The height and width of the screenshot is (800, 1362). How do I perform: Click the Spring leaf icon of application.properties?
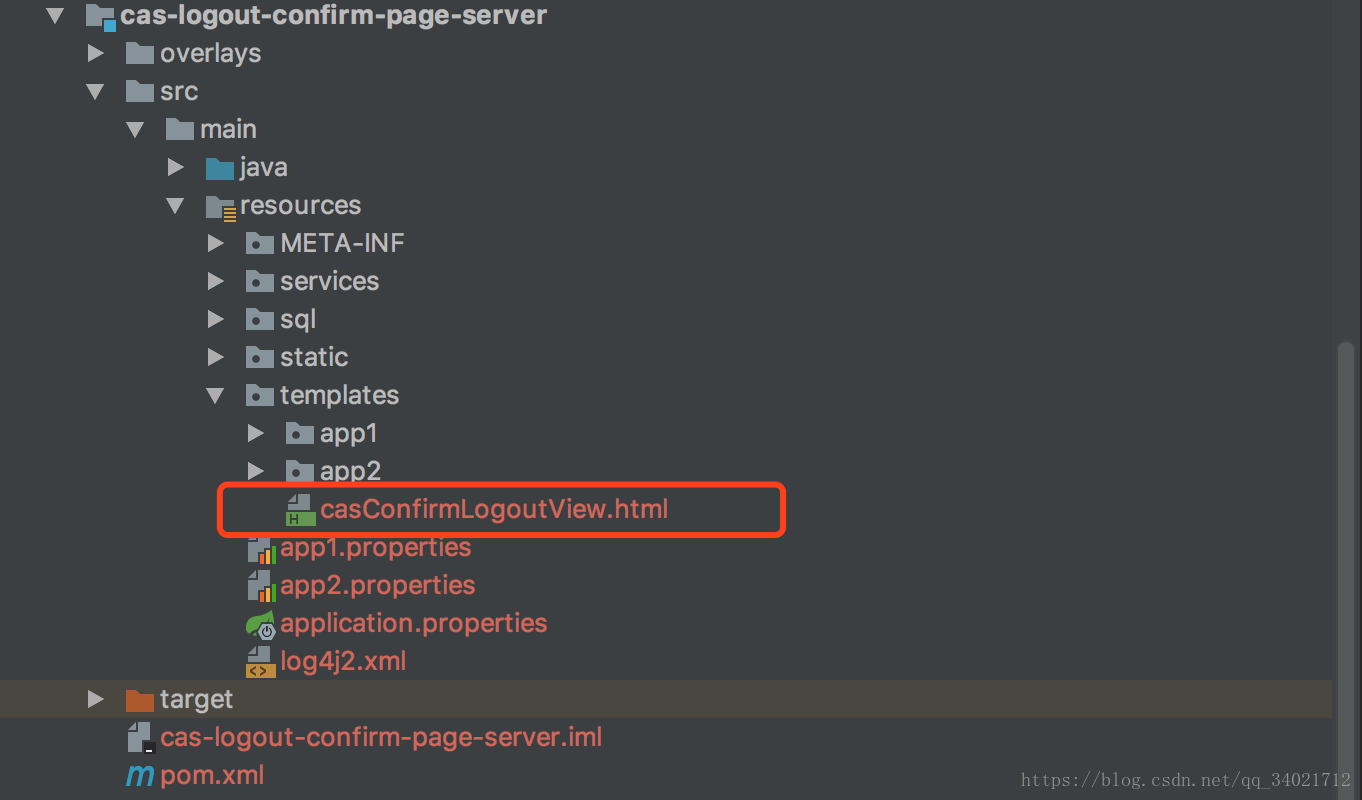click(x=261, y=625)
